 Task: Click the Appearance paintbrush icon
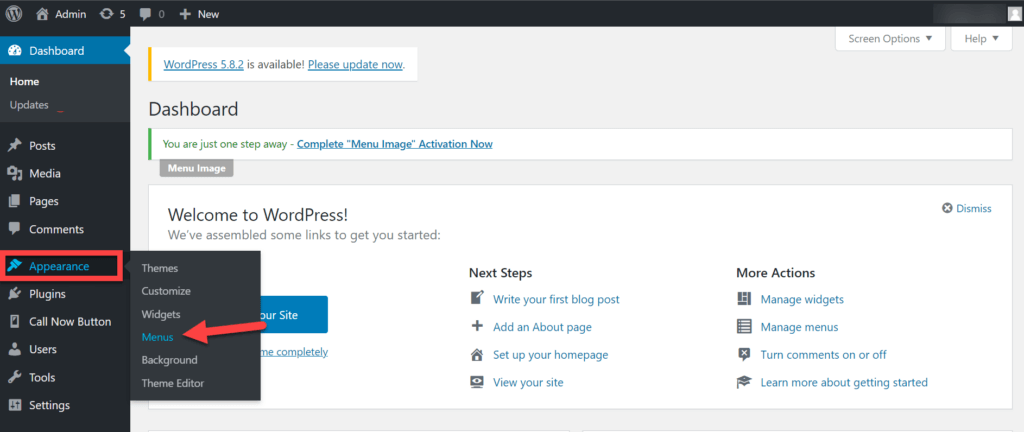[x=14, y=266]
